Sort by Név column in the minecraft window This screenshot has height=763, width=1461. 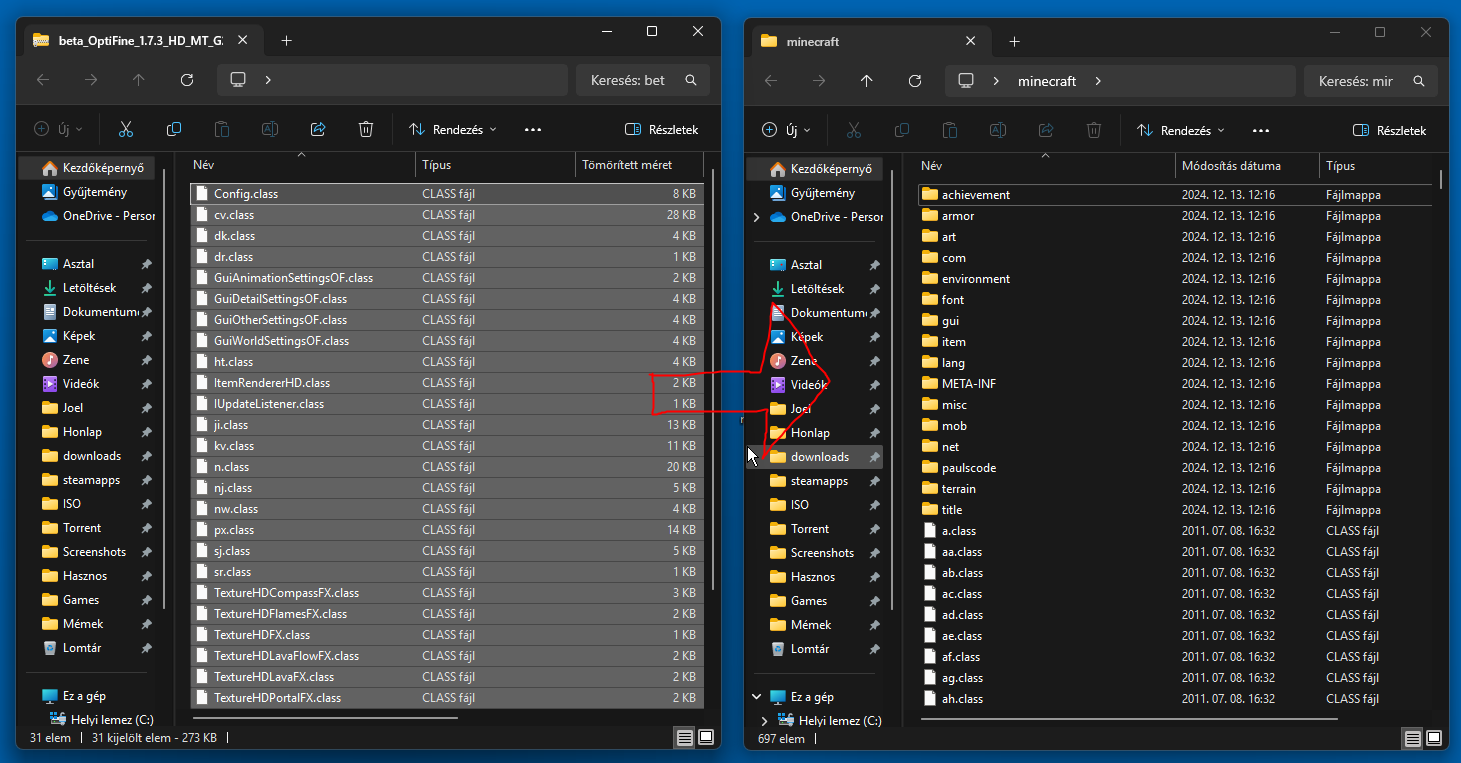click(1045, 166)
